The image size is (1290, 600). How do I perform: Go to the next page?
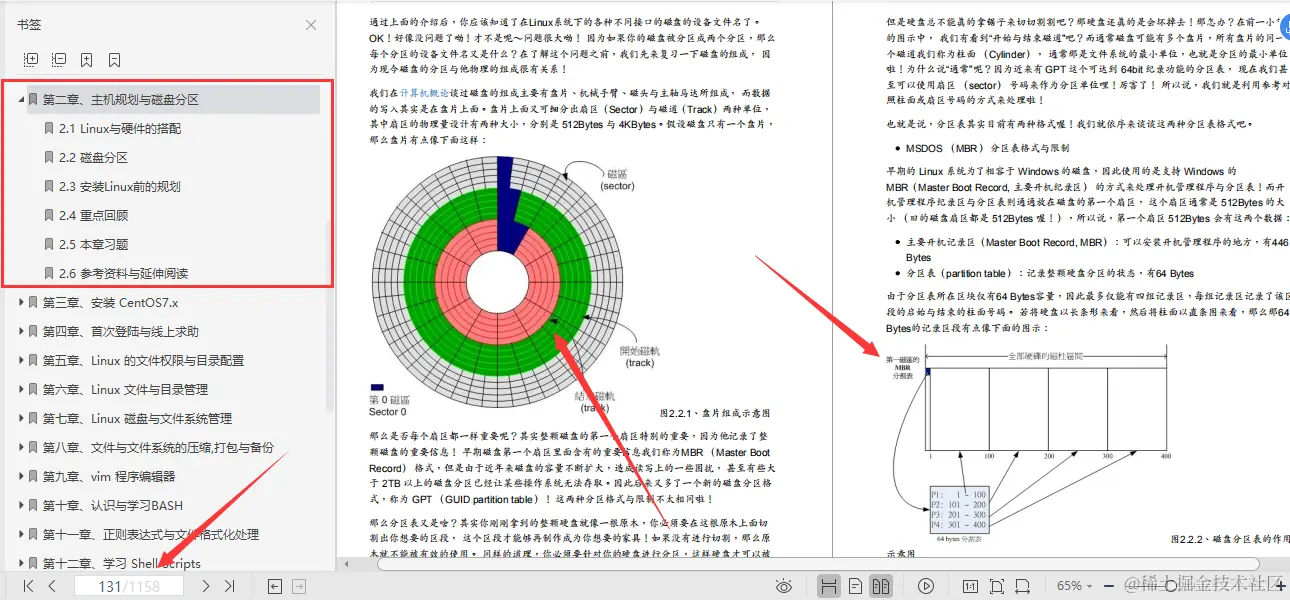tap(205, 586)
